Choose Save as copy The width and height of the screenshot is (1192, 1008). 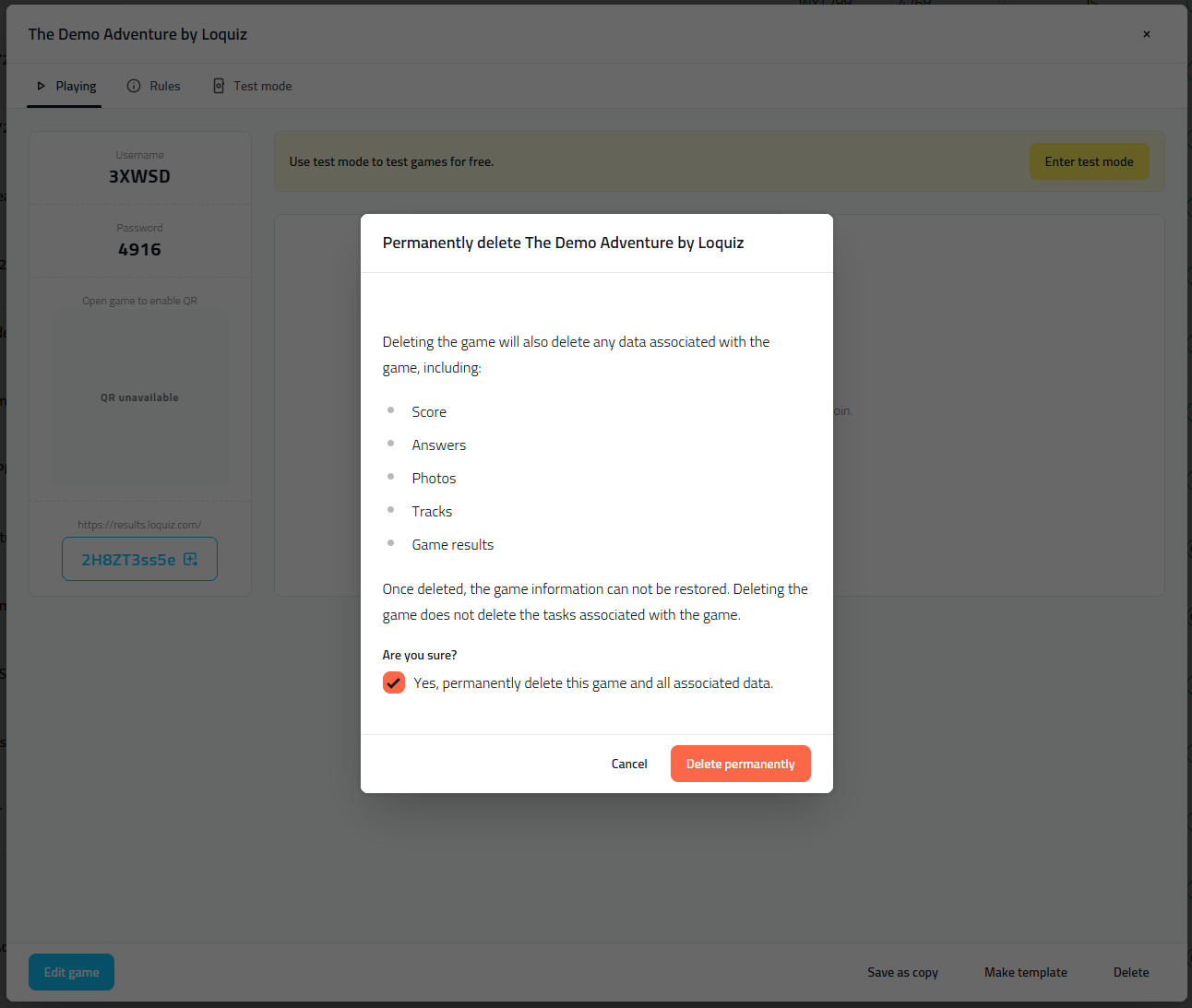tap(902, 972)
